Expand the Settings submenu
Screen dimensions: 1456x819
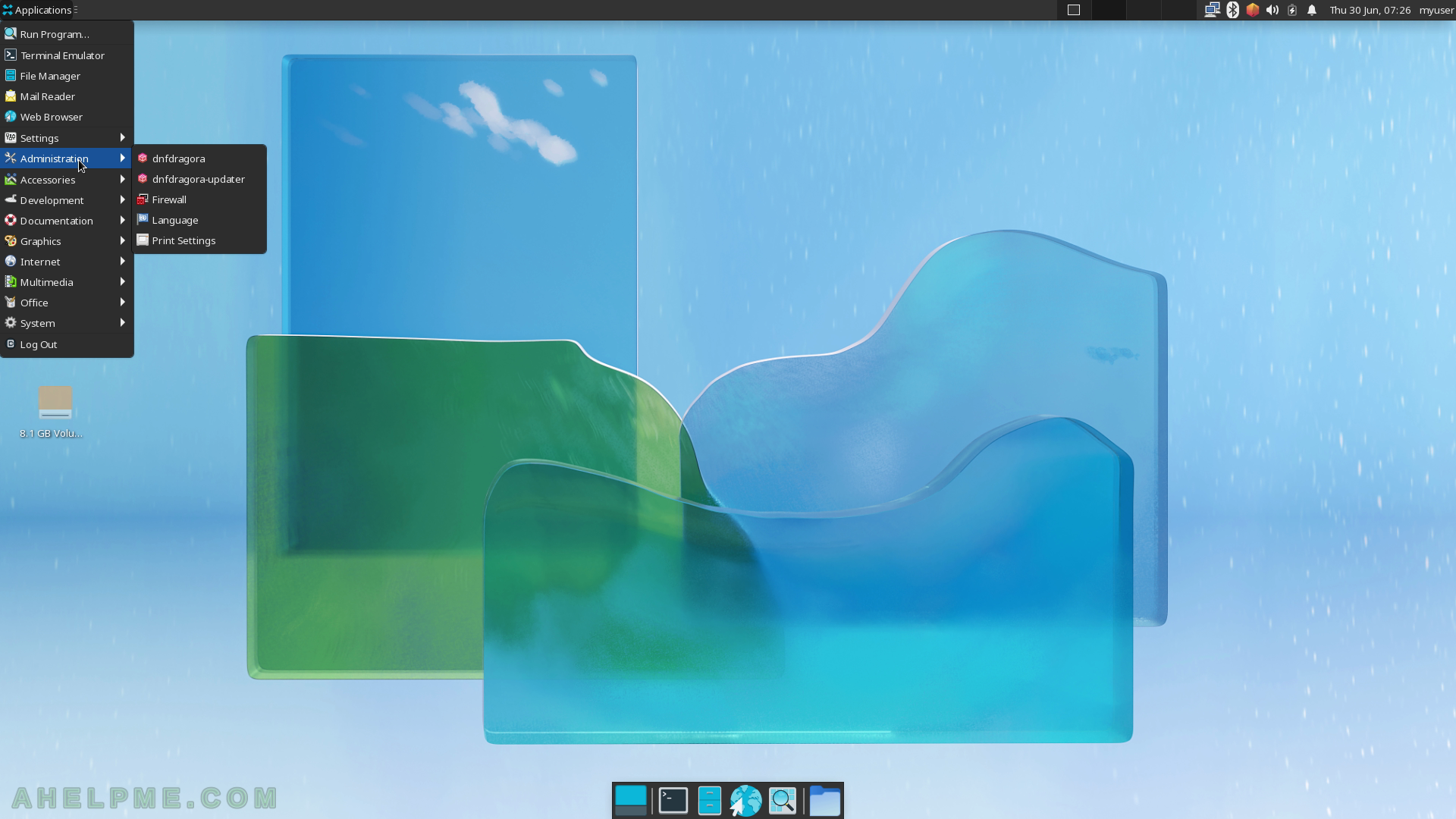pyautogui.click(x=67, y=138)
